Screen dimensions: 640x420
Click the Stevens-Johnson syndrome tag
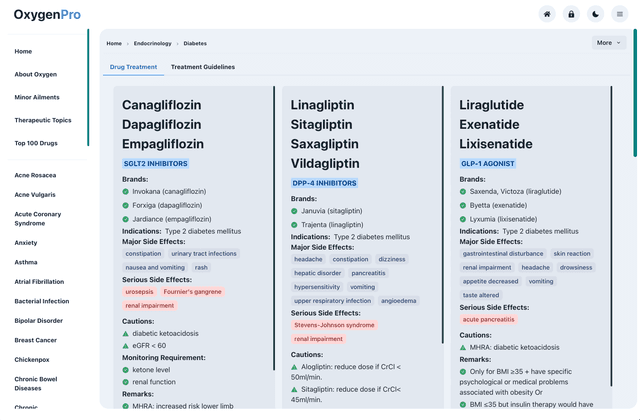point(334,325)
